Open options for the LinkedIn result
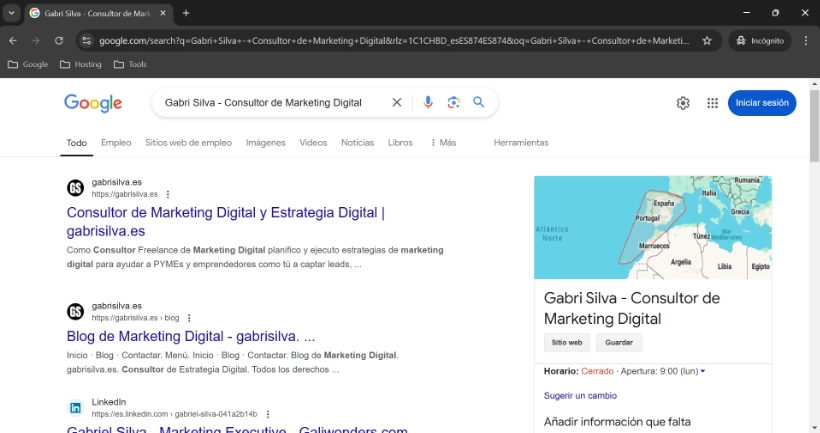The image size is (820, 433). 268,414
